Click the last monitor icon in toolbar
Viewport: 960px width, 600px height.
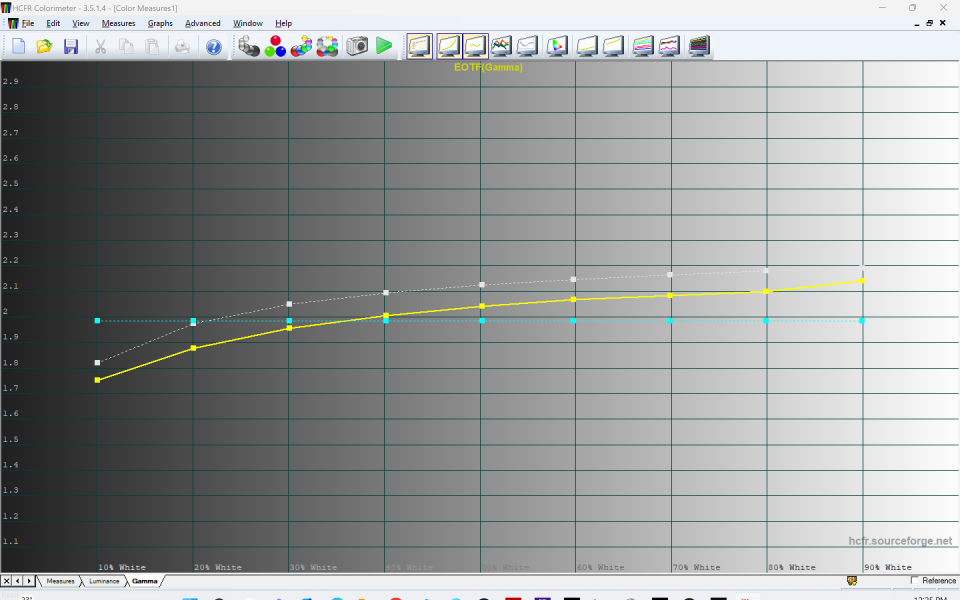point(699,46)
